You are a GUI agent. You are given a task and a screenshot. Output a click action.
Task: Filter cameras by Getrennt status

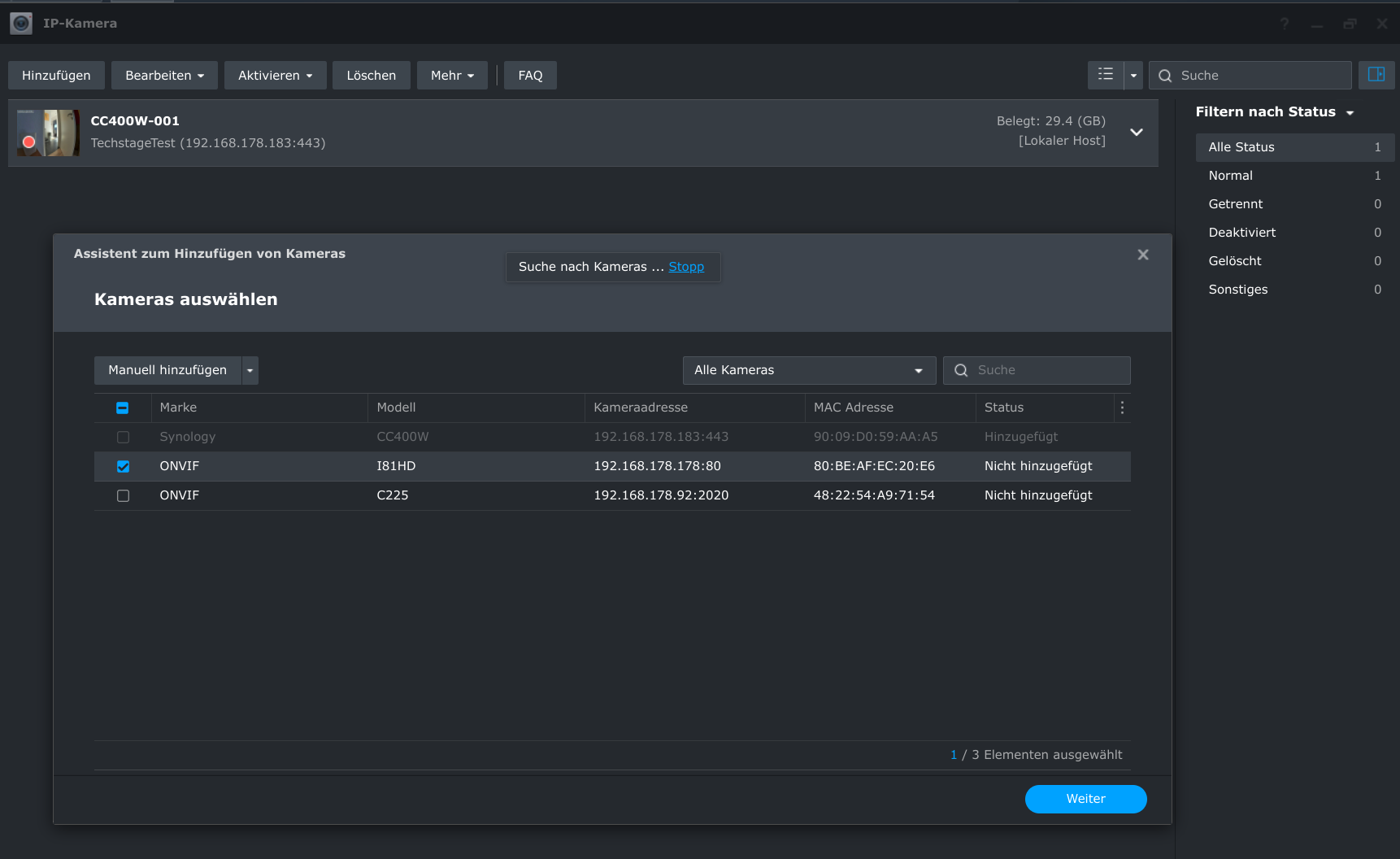1235,204
